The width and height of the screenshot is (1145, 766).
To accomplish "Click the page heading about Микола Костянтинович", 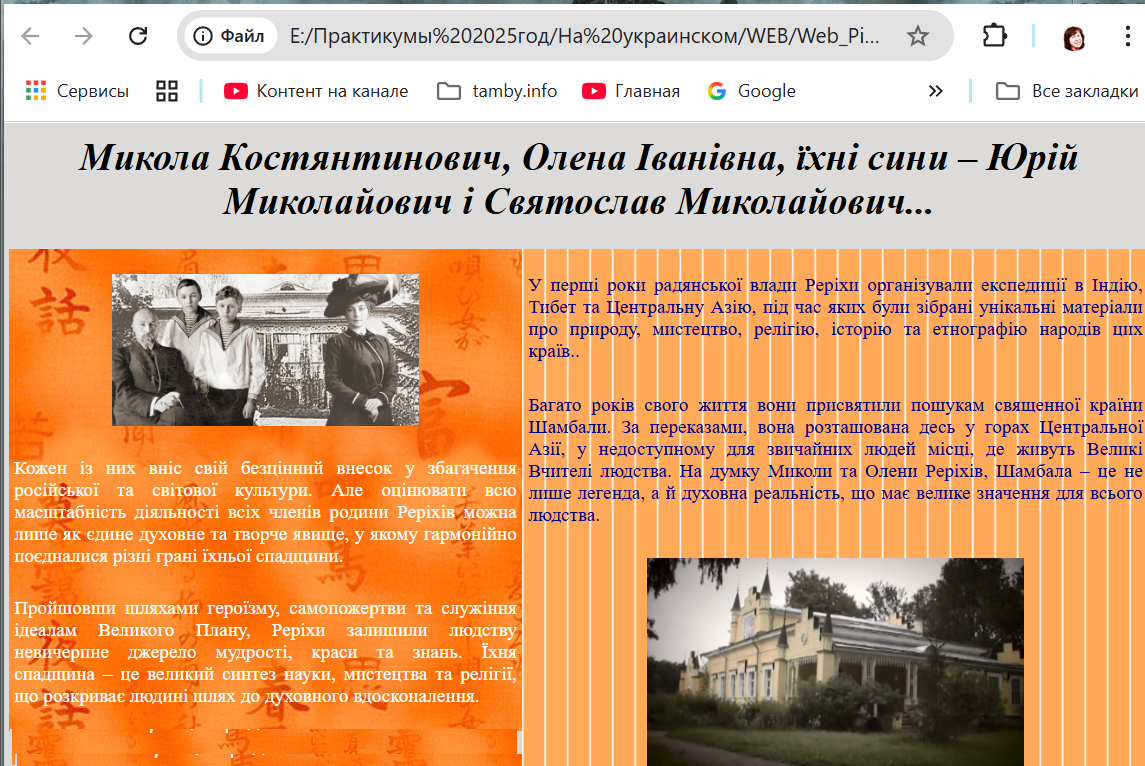I will (x=577, y=180).
